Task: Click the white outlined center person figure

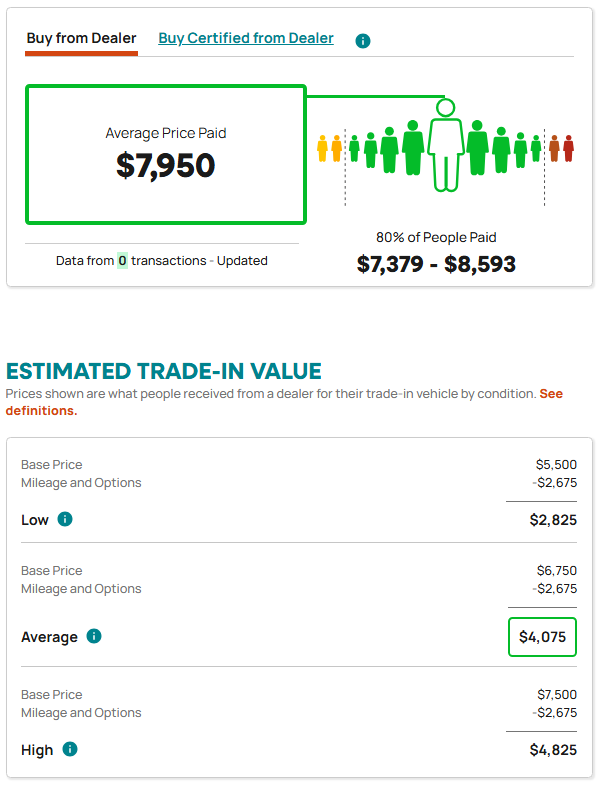Action: pyautogui.click(x=445, y=145)
